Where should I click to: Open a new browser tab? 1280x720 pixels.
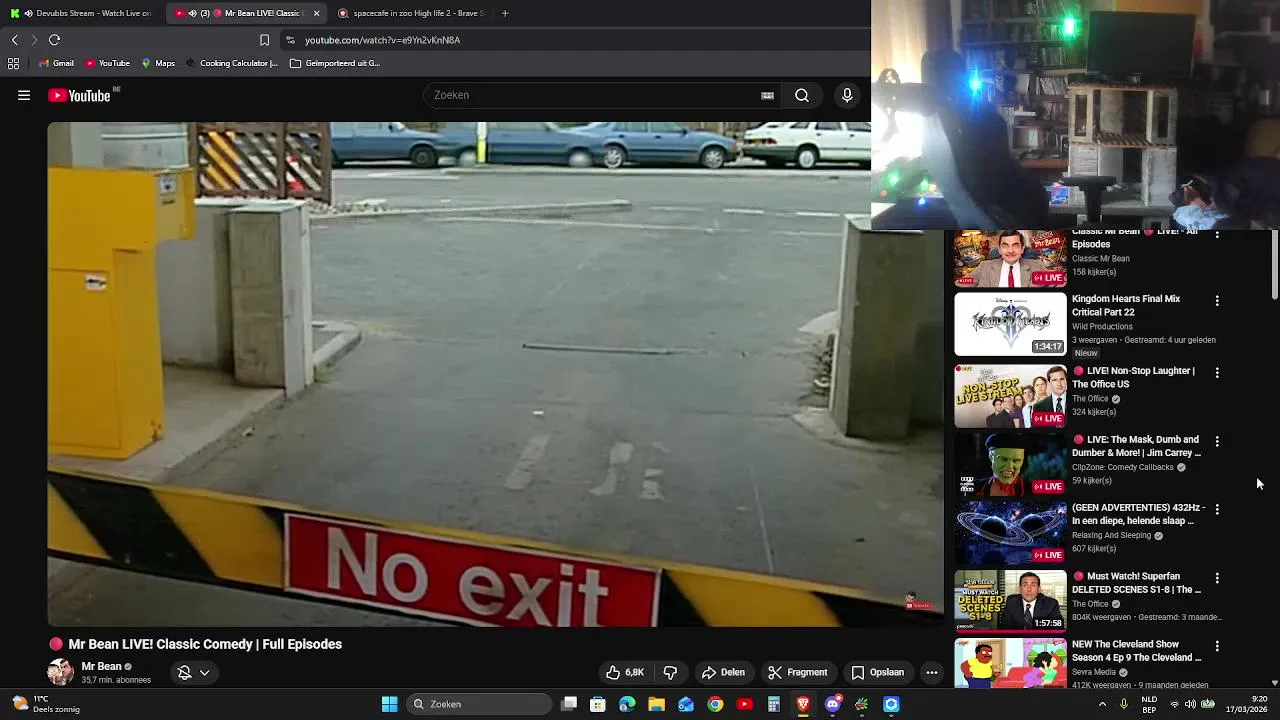(505, 13)
